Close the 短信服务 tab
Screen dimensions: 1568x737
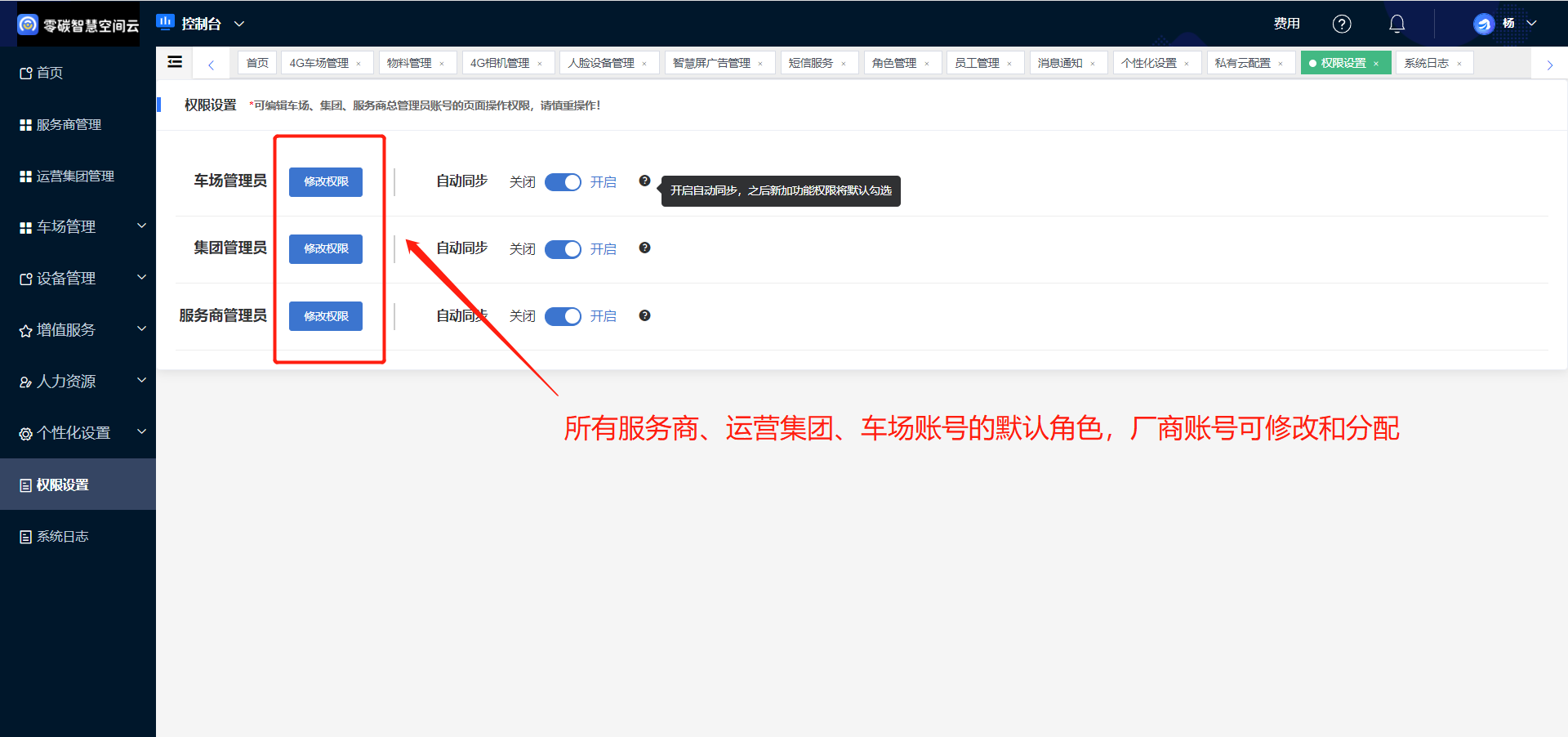844,64
